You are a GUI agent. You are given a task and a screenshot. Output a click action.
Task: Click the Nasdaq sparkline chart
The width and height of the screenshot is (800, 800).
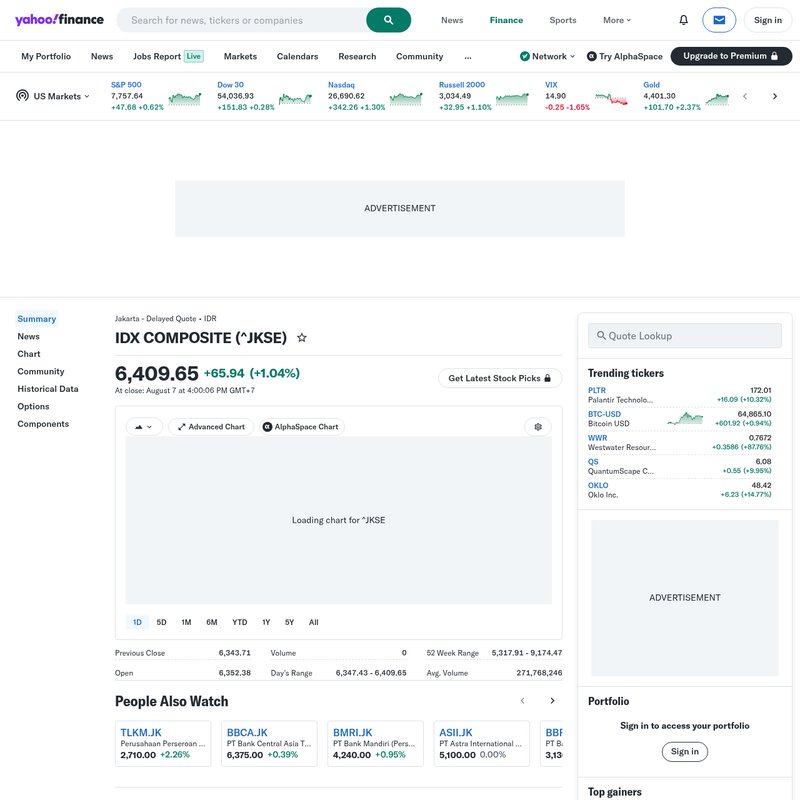pos(406,98)
